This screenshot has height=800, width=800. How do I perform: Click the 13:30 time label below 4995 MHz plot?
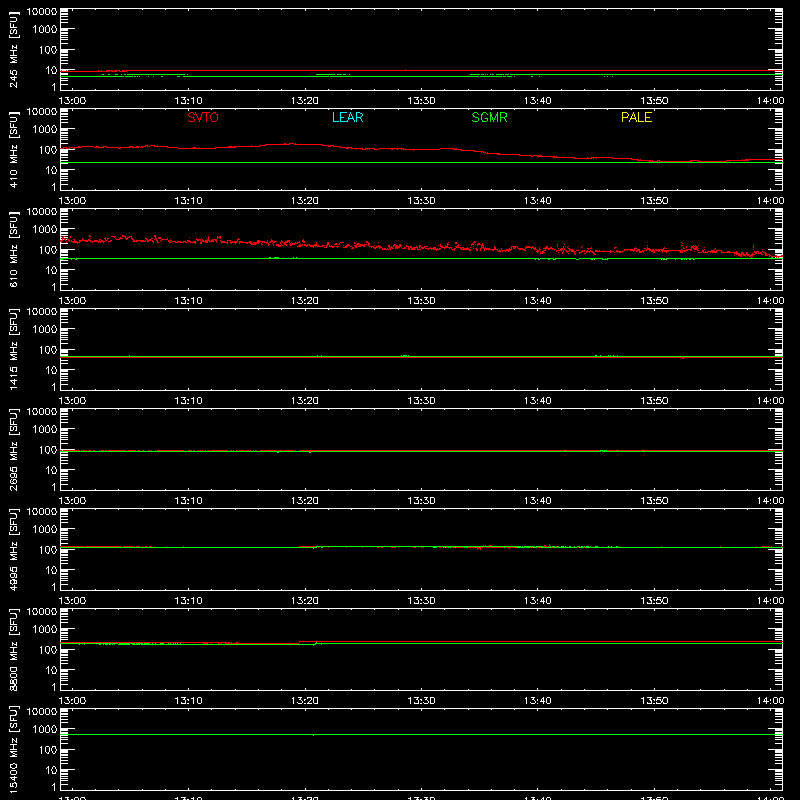tap(421, 601)
